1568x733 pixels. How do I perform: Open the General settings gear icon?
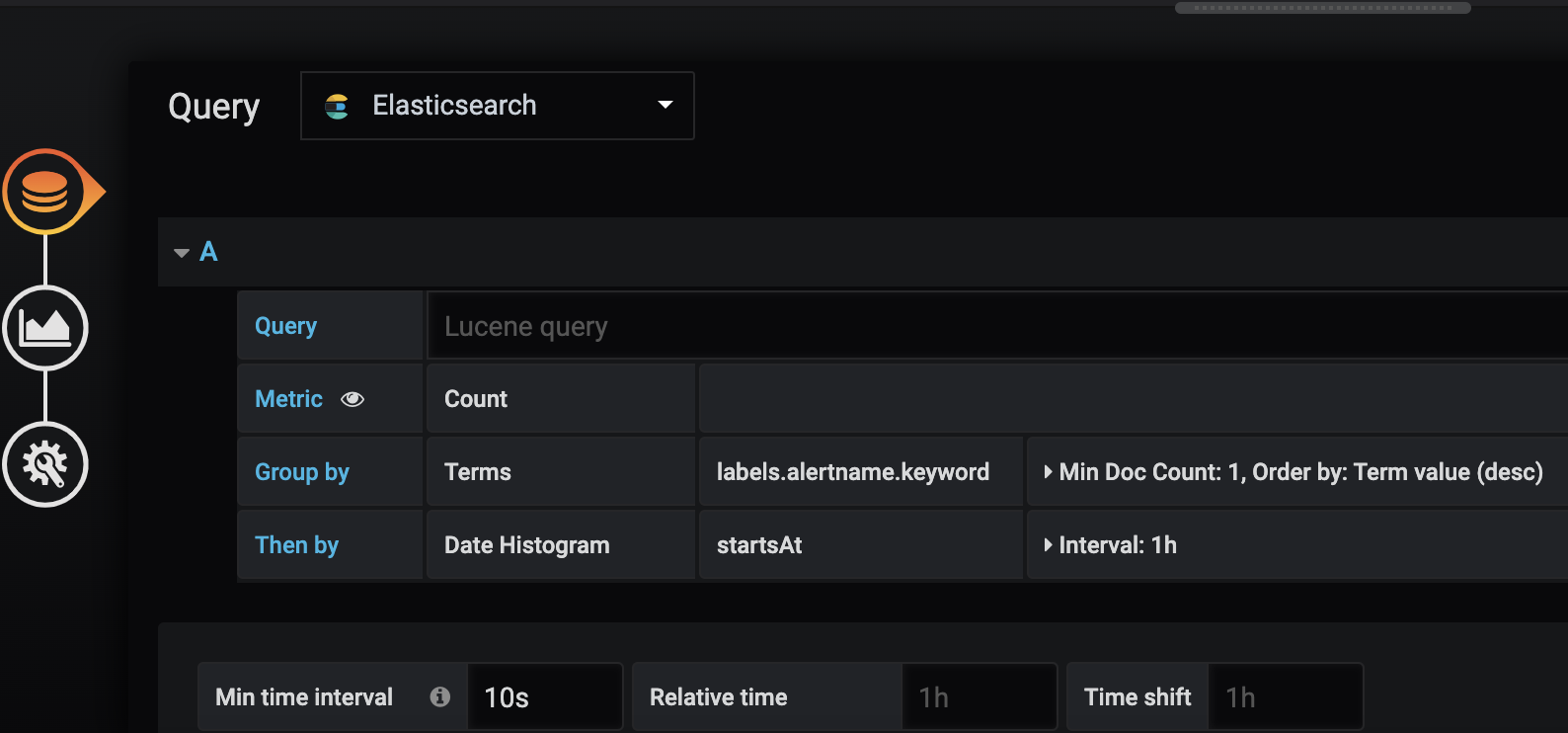(45, 464)
